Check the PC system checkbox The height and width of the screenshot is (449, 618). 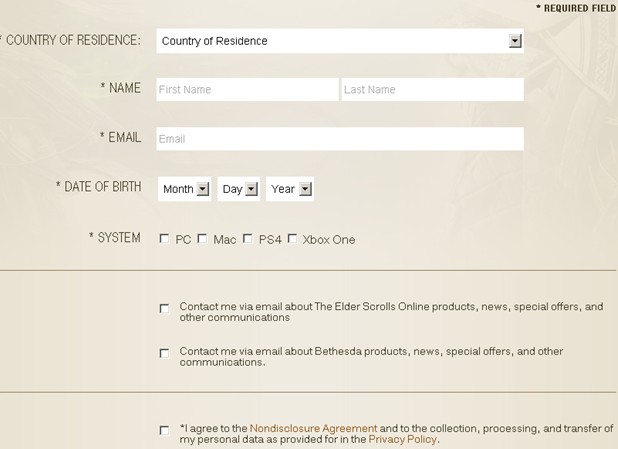coord(164,239)
